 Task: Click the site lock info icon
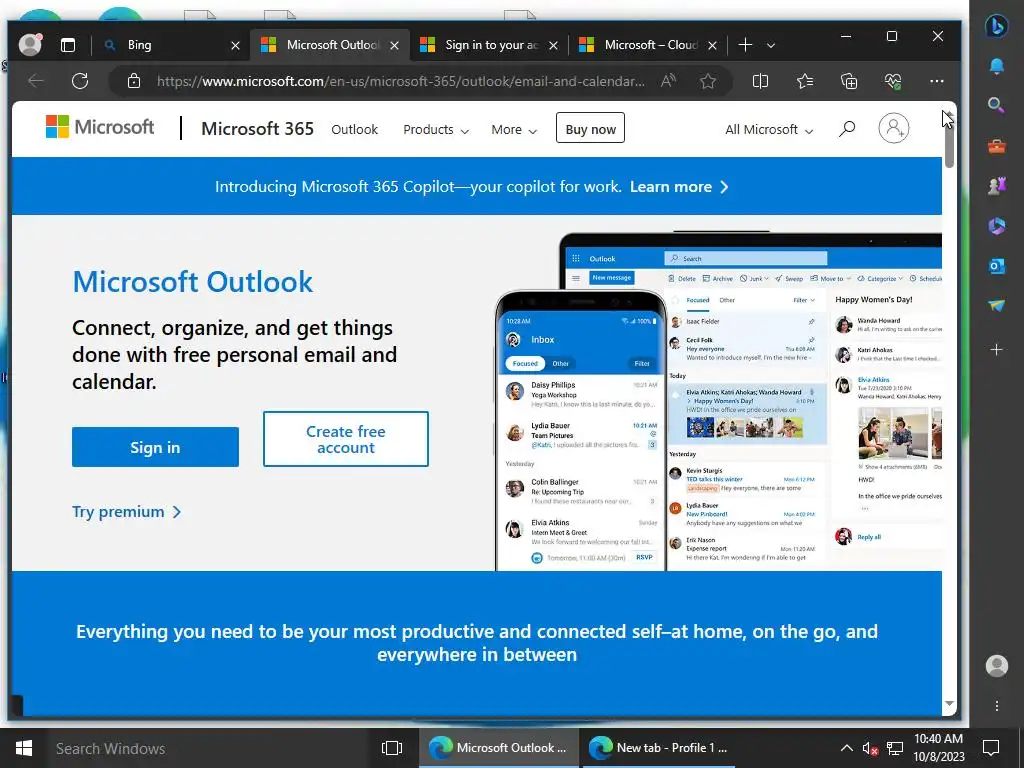(134, 81)
